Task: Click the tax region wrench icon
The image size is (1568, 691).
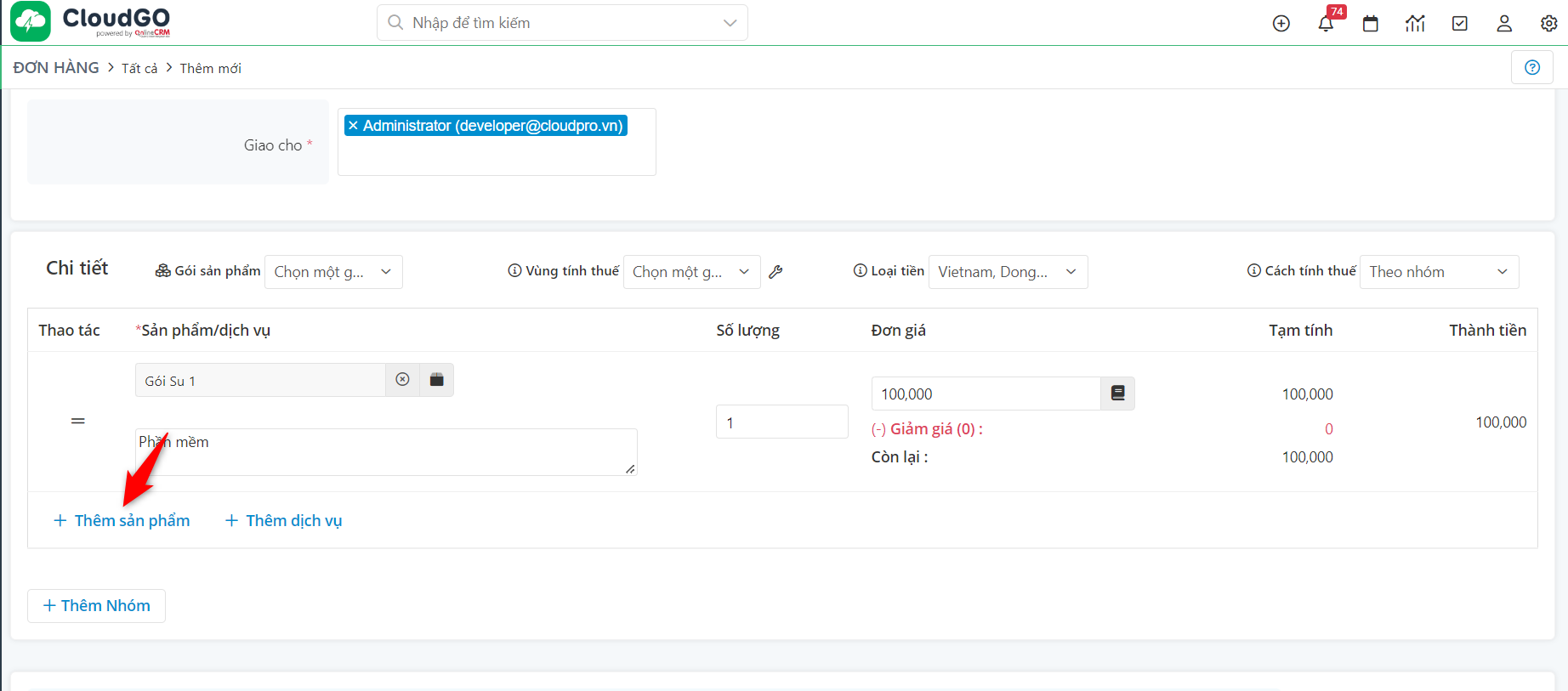Action: (775, 272)
